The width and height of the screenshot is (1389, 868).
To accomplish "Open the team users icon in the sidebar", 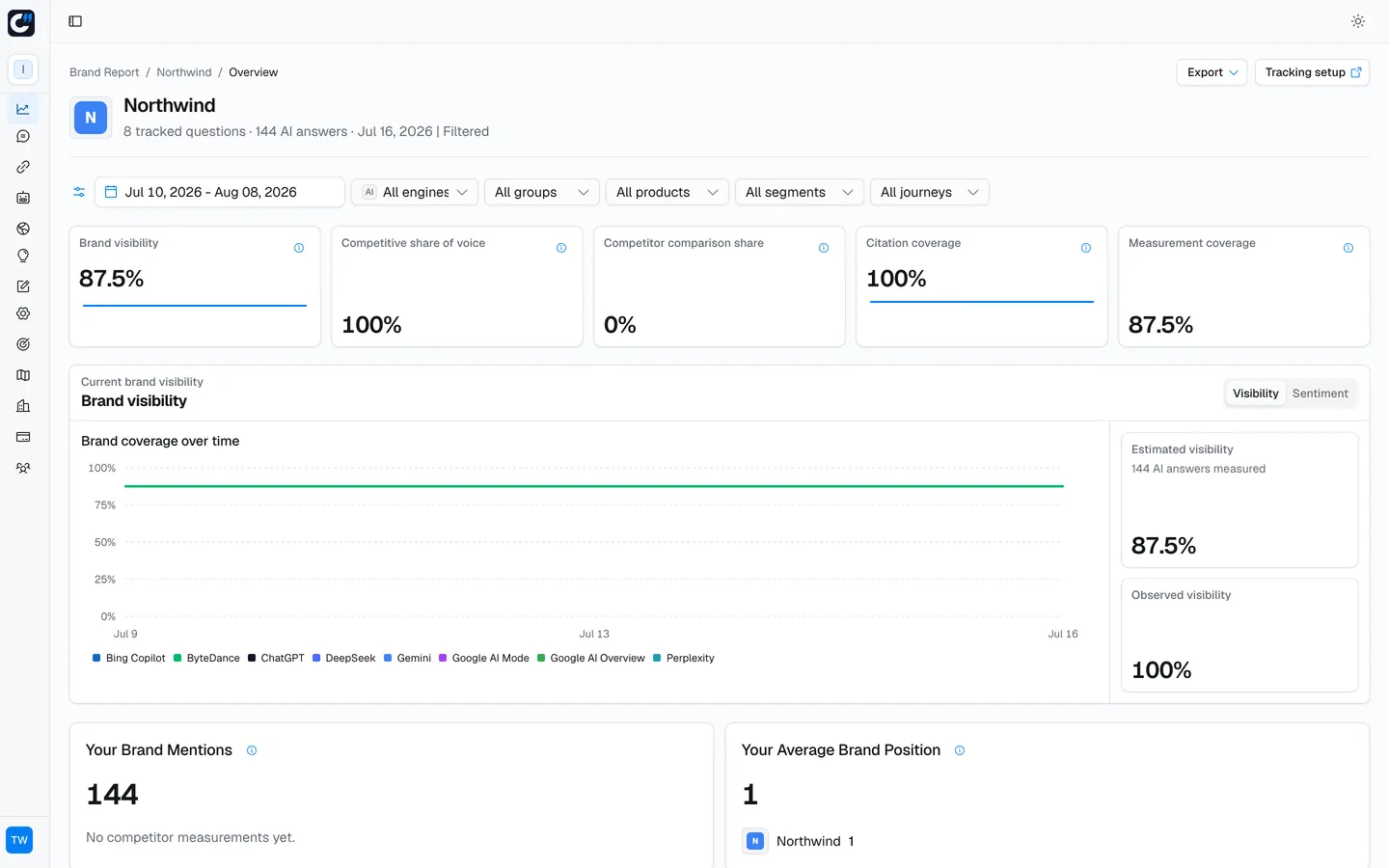I will (23, 468).
